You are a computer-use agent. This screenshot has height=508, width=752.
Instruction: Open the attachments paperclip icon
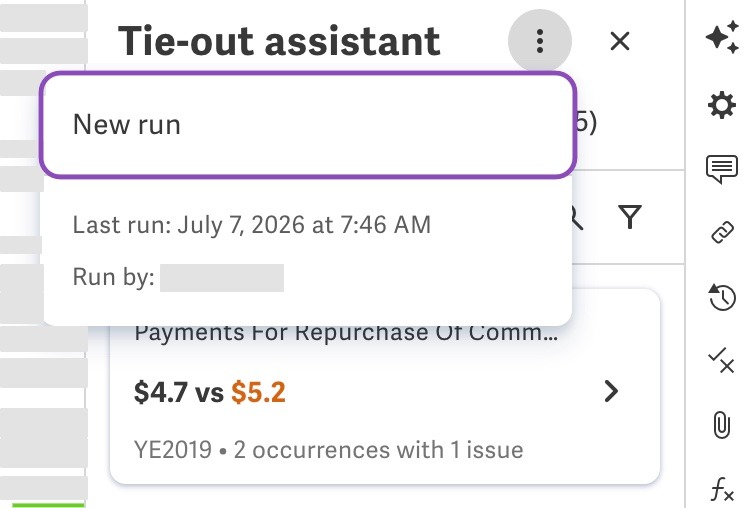(x=721, y=425)
